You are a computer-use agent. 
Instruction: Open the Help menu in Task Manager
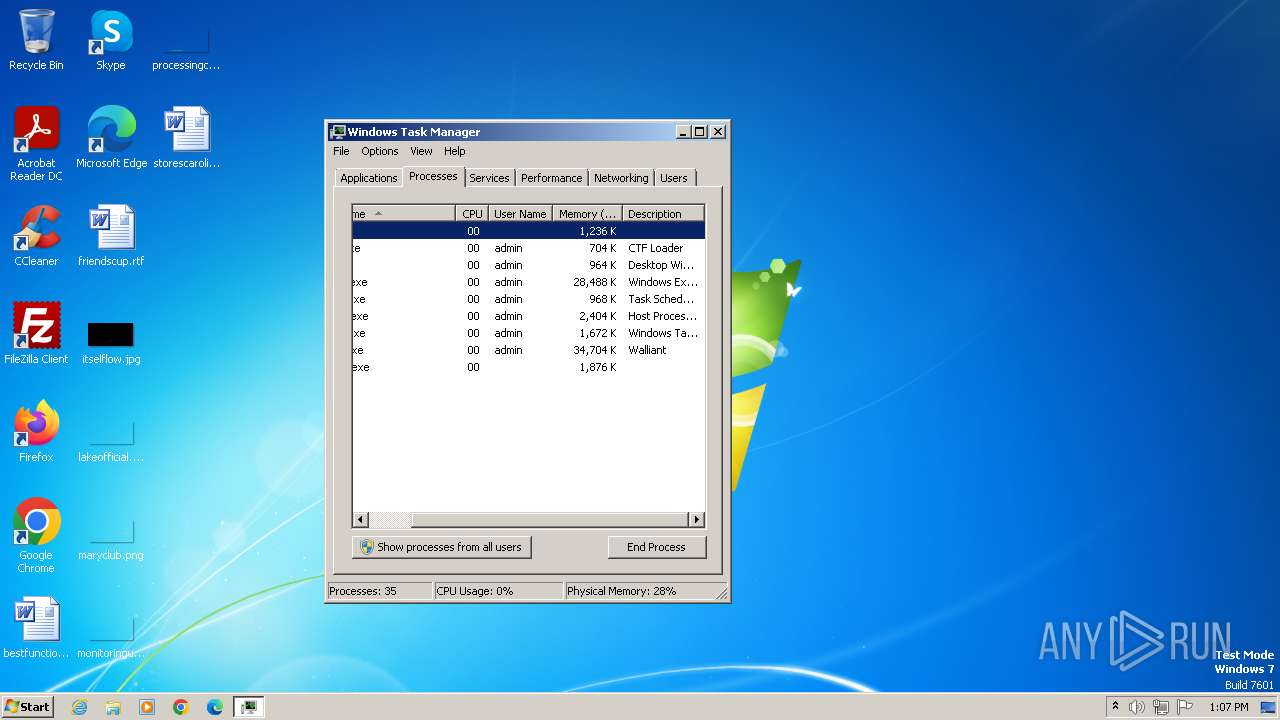point(455,151)
